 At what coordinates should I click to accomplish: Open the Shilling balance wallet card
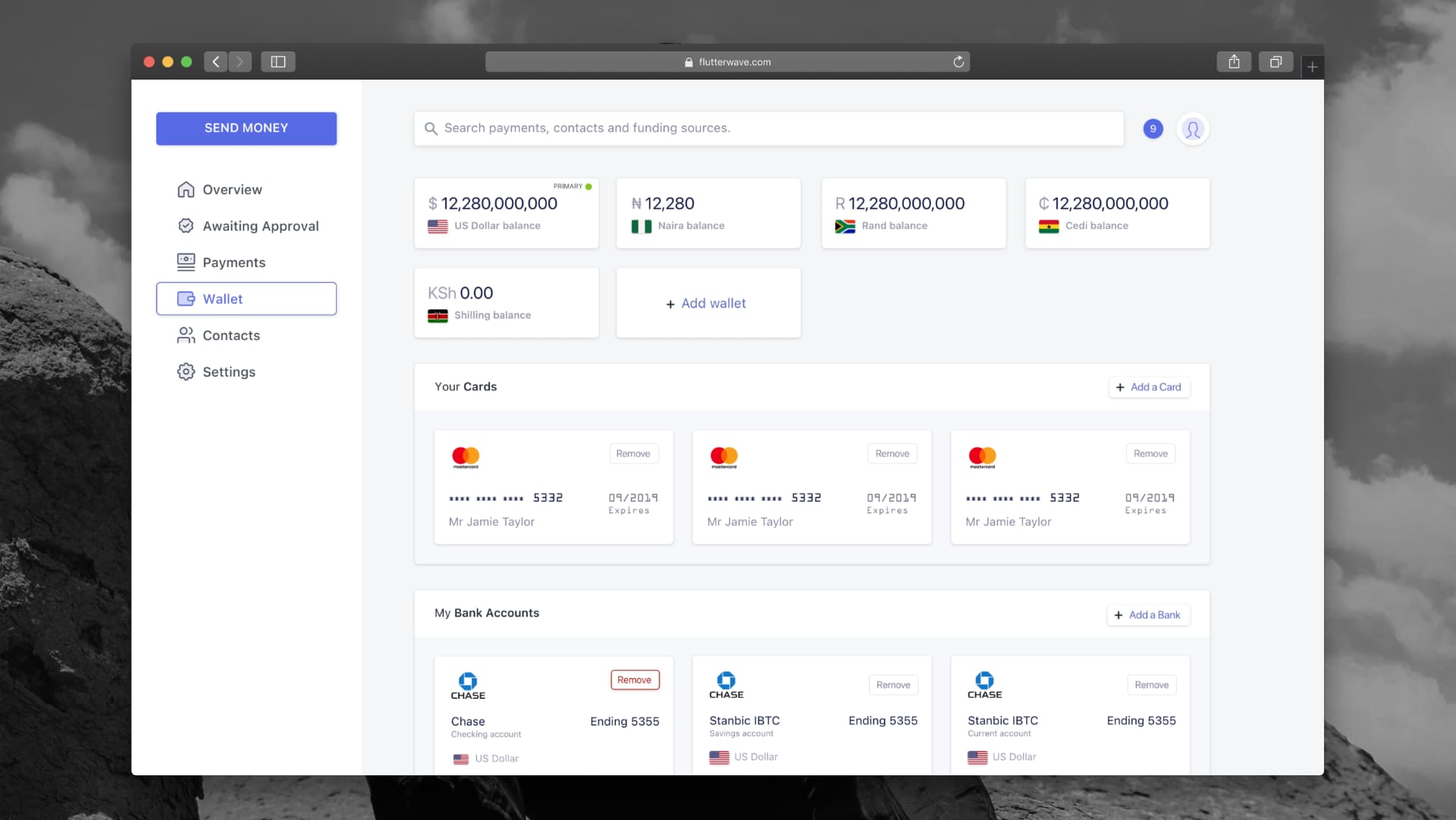[x=507, y=303]
